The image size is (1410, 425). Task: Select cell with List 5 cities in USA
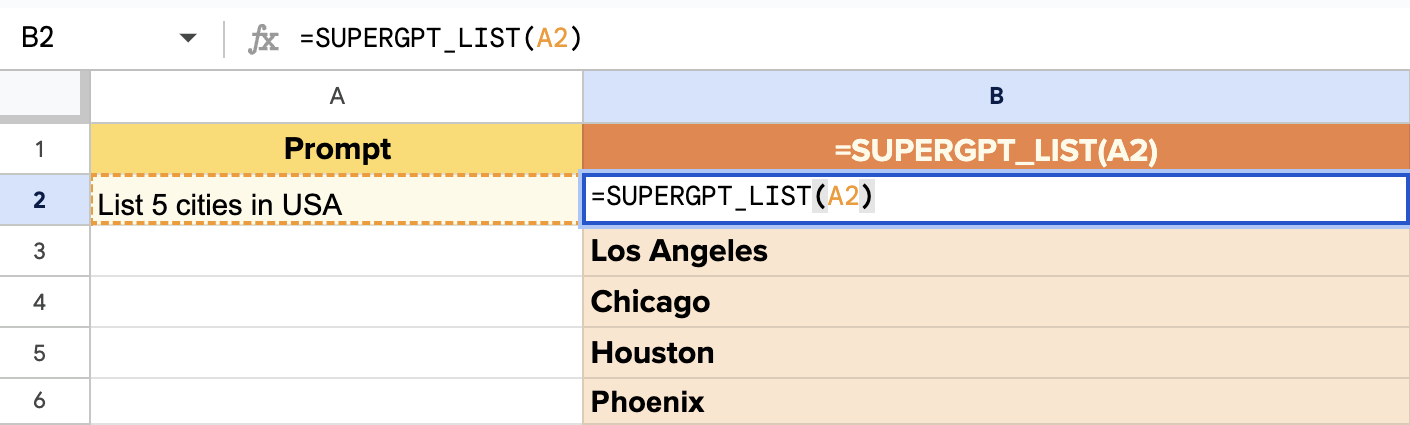tap(337, 200)
